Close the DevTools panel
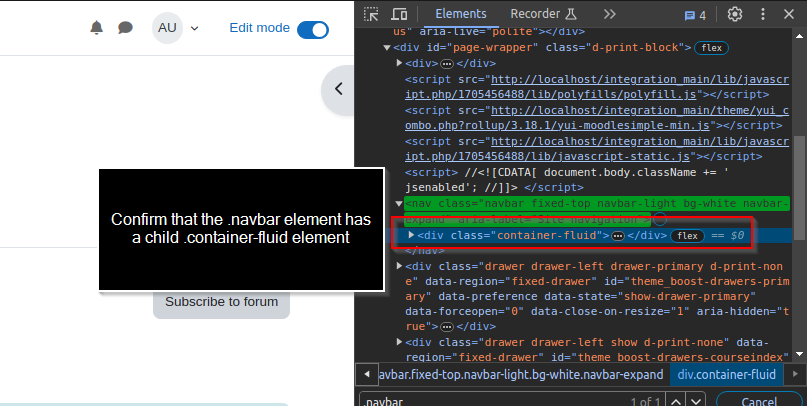 (788, 14)
